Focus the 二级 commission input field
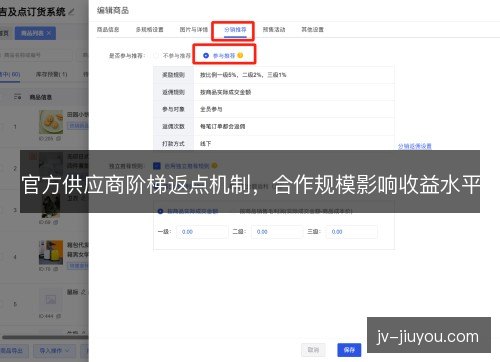The height and width of the screenshot is (362, 500). [x=277, y=232]
